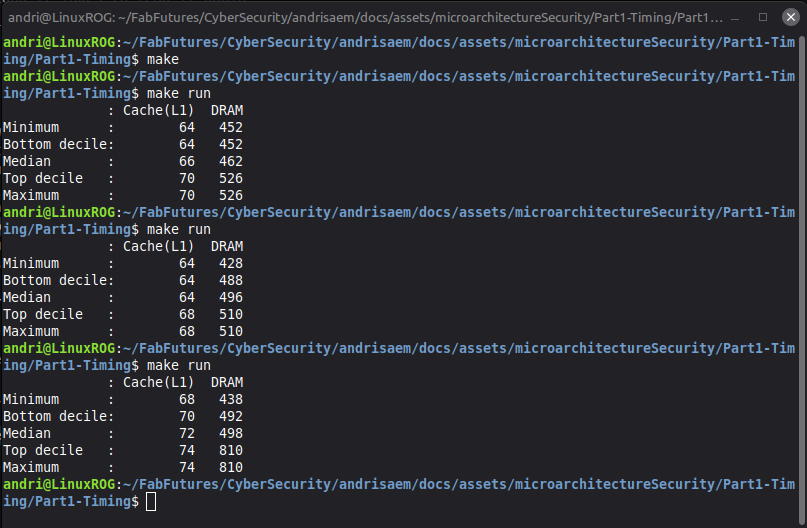Click the terminal cursor block at last prompt
This screenshot has width=807, height=528.
coord(151,502)
